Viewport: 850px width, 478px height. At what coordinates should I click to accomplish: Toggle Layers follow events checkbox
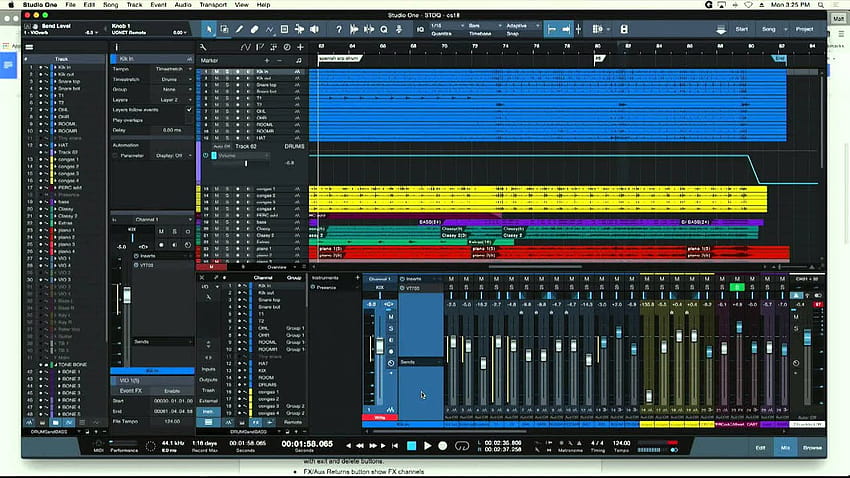[189, 110]
